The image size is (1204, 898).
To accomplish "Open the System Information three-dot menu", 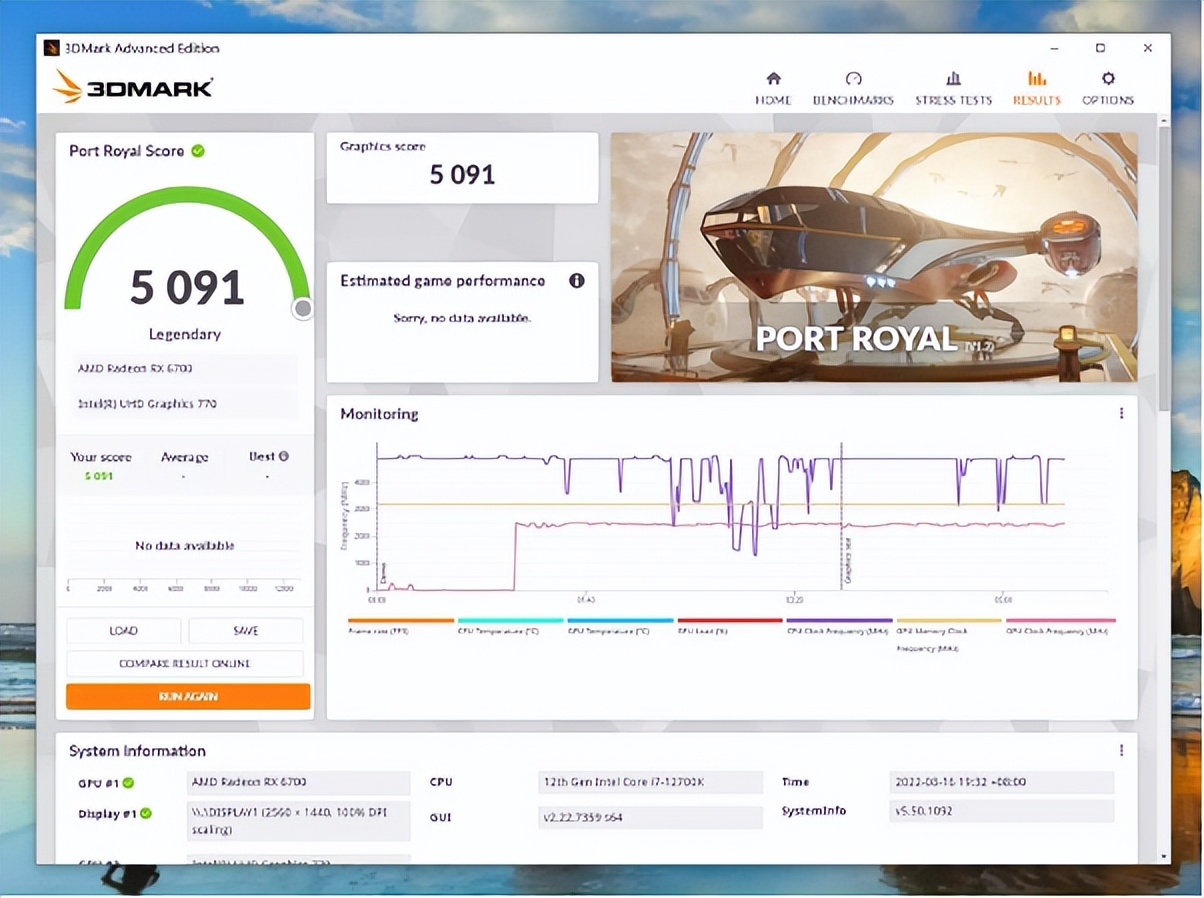I will tap(1121, 750).
